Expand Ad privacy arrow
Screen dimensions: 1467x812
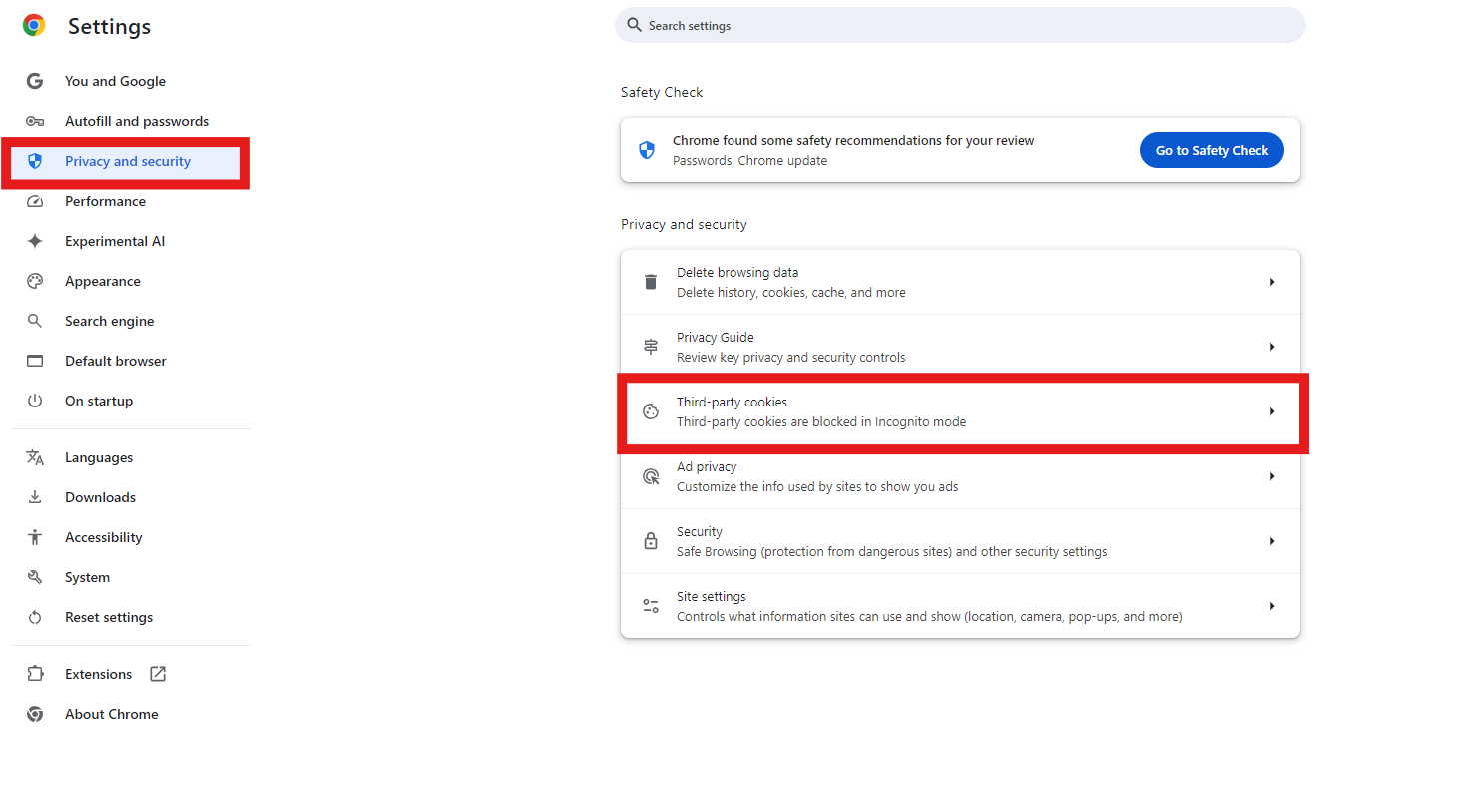pyautogui.click(x=1272, y=476)
